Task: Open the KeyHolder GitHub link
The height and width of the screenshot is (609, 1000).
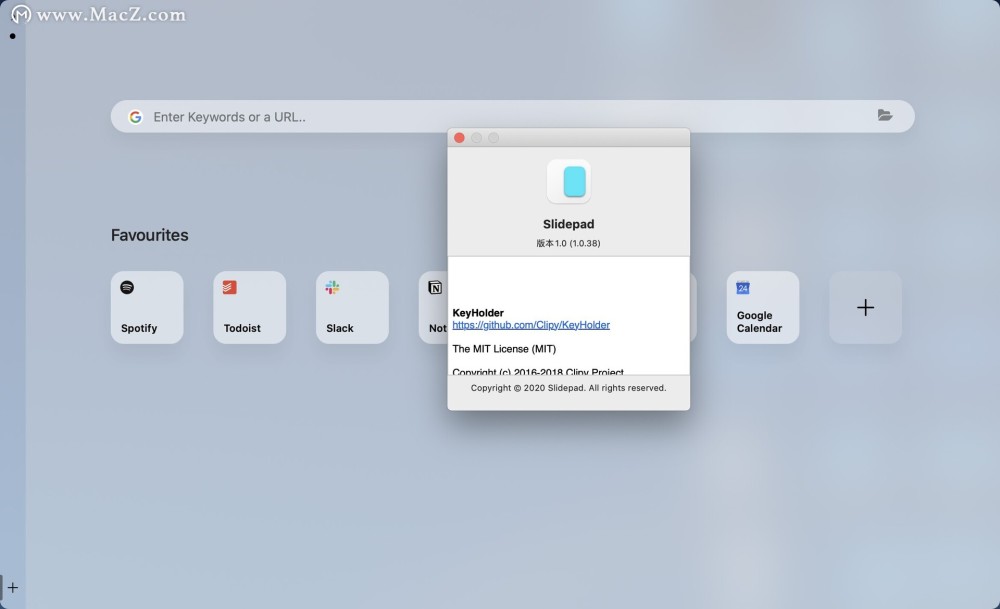Action: [531, 325]
